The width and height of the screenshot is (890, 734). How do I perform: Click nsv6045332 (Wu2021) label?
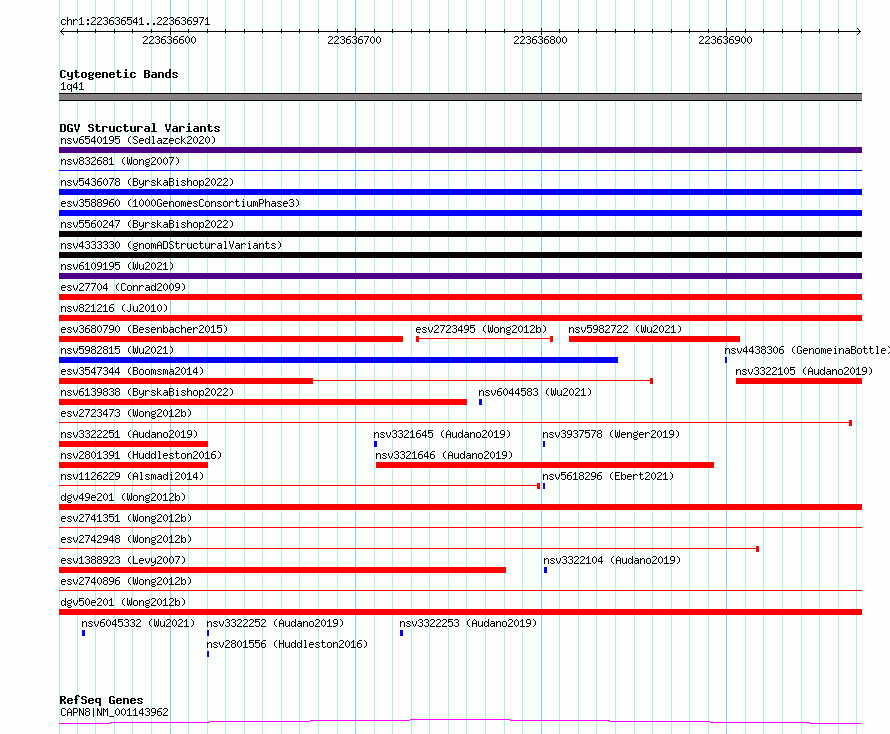coord(138,623)
